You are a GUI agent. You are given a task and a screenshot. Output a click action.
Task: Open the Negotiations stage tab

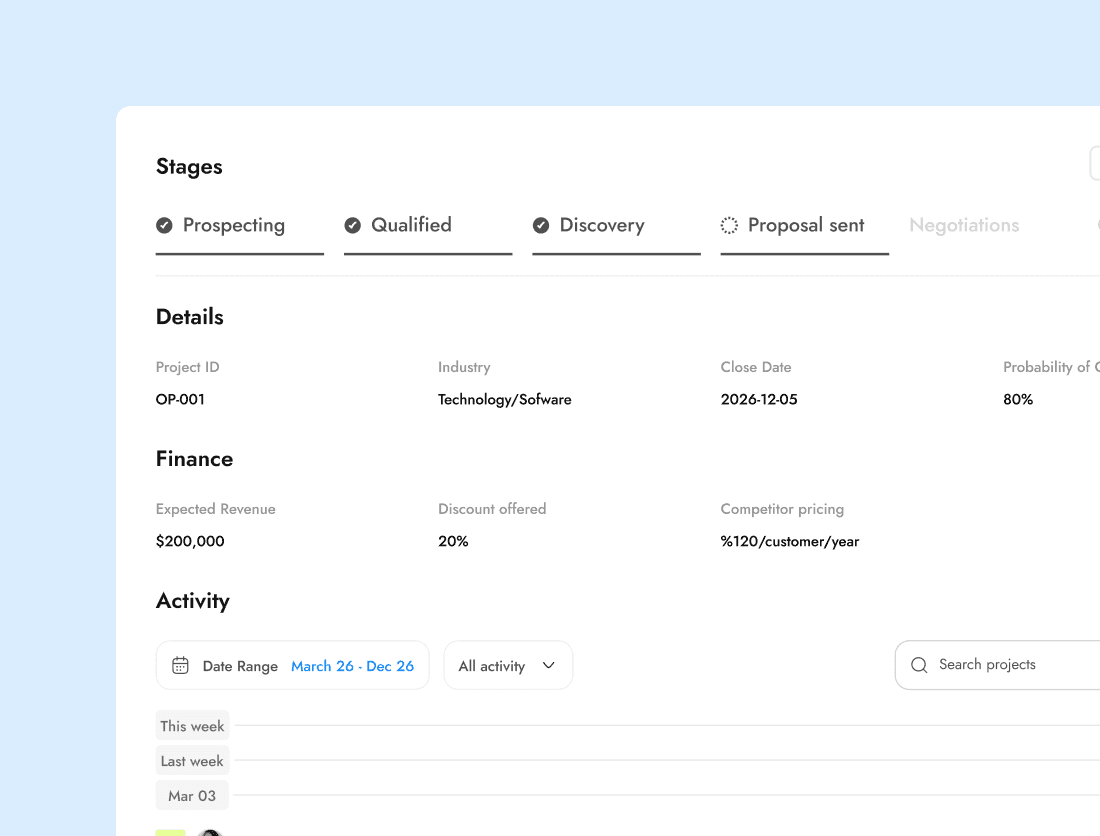tap(964, 225)
